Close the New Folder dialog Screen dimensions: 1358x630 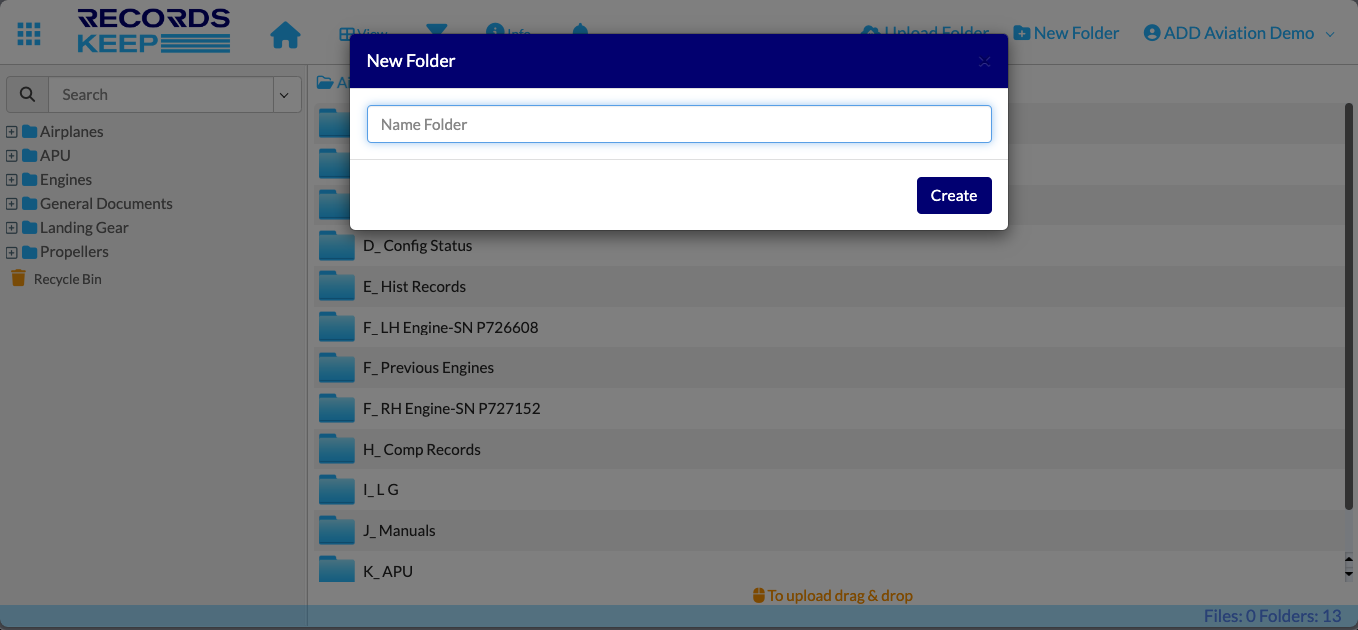pyautogui.click(x=984, y=62)
